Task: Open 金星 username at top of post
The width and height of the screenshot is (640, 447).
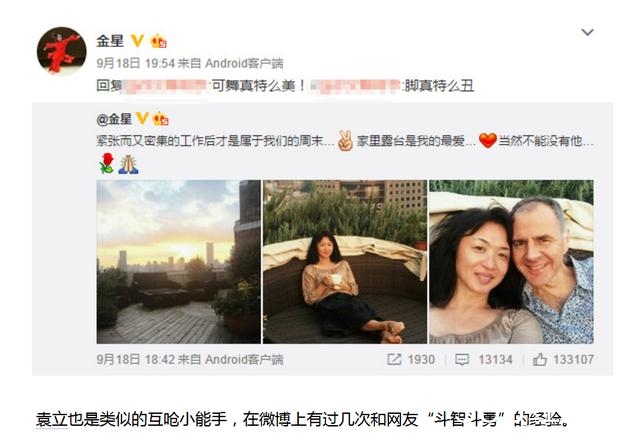Action: (x=110, y=41)
